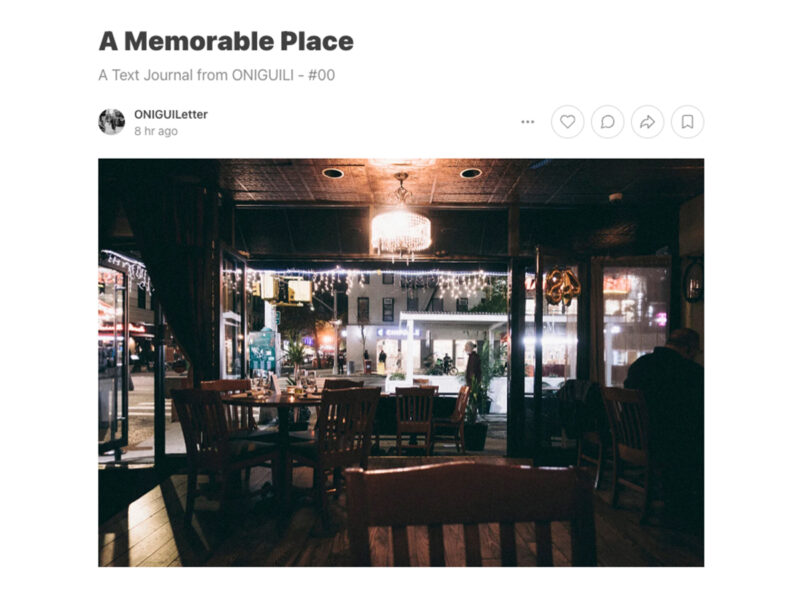Click the round dining table with glasses
Screen dimensions: 800x600
276,403
